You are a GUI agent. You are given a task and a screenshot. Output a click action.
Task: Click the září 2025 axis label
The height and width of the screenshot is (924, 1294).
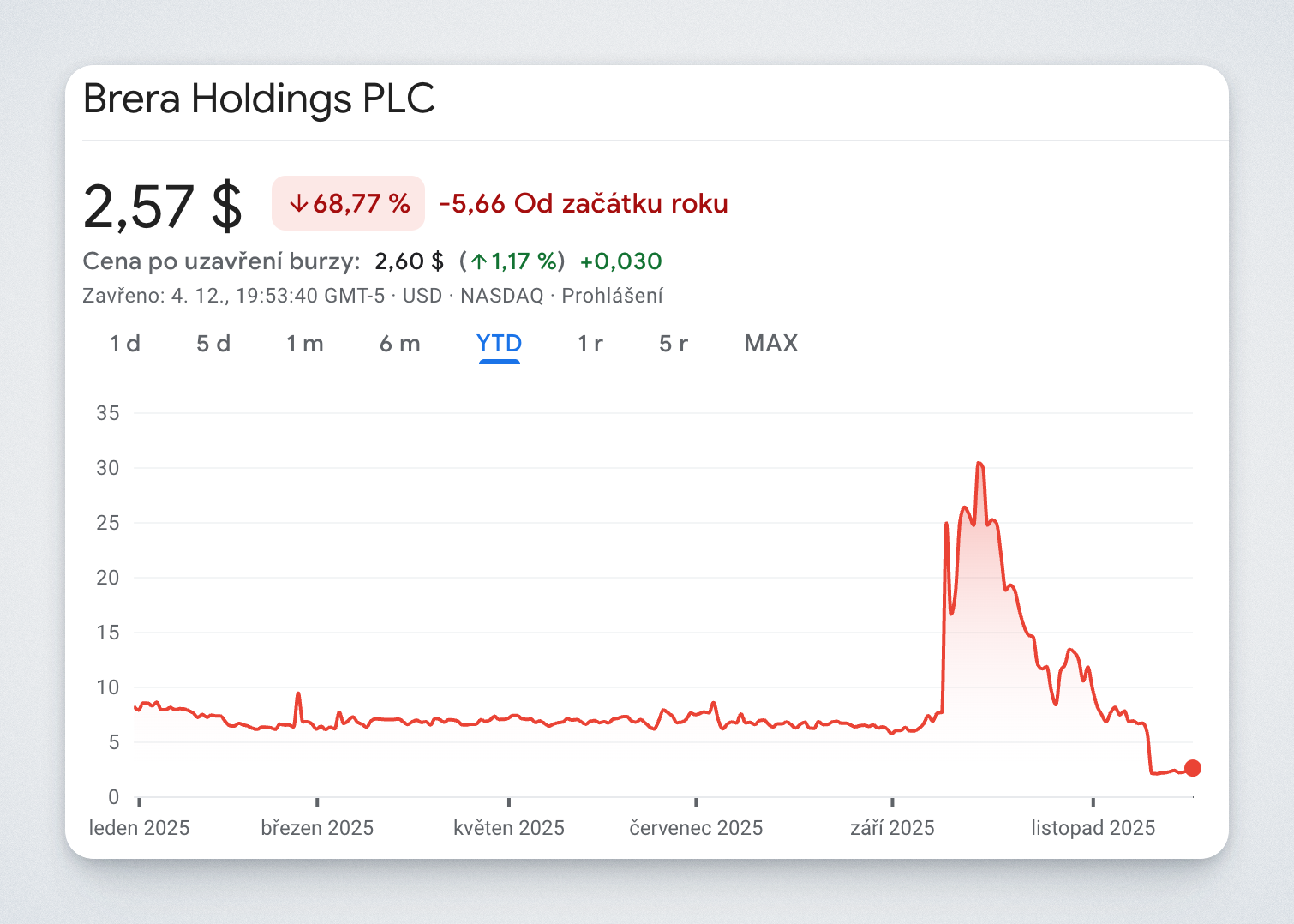892,828
